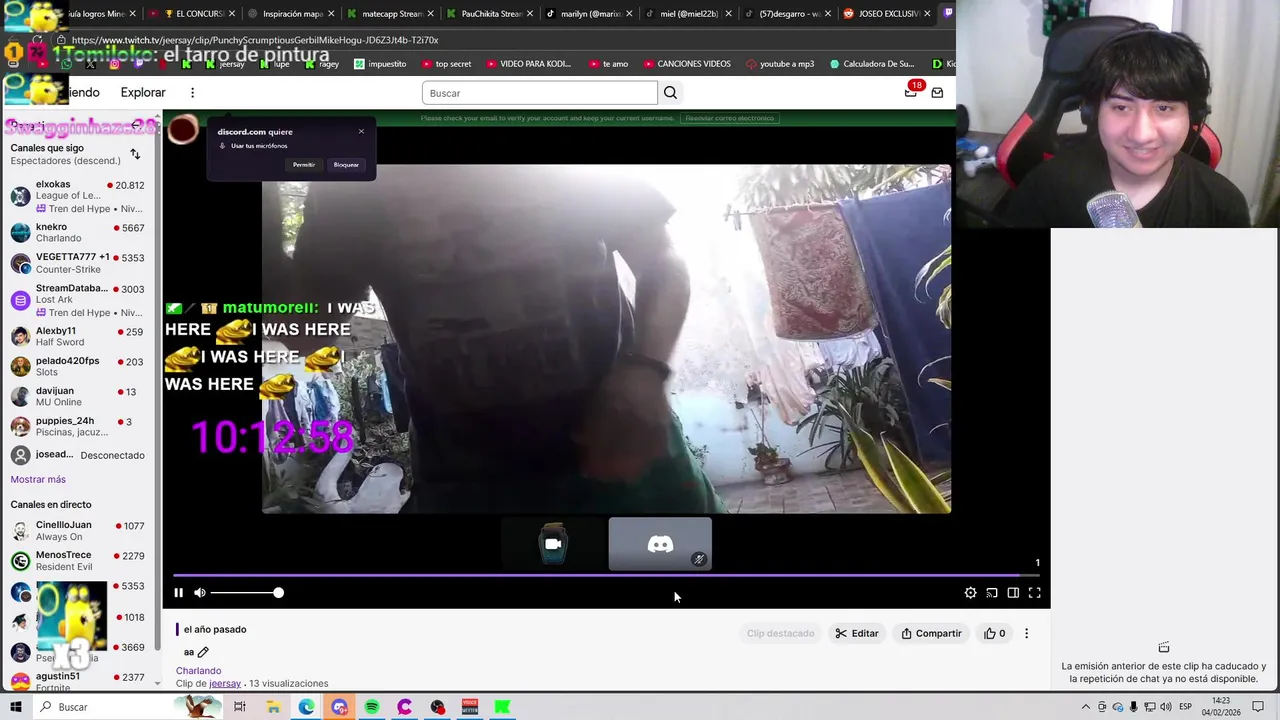
Task: Open Twitch top nav three-dot menu
Action: point(192,93)
